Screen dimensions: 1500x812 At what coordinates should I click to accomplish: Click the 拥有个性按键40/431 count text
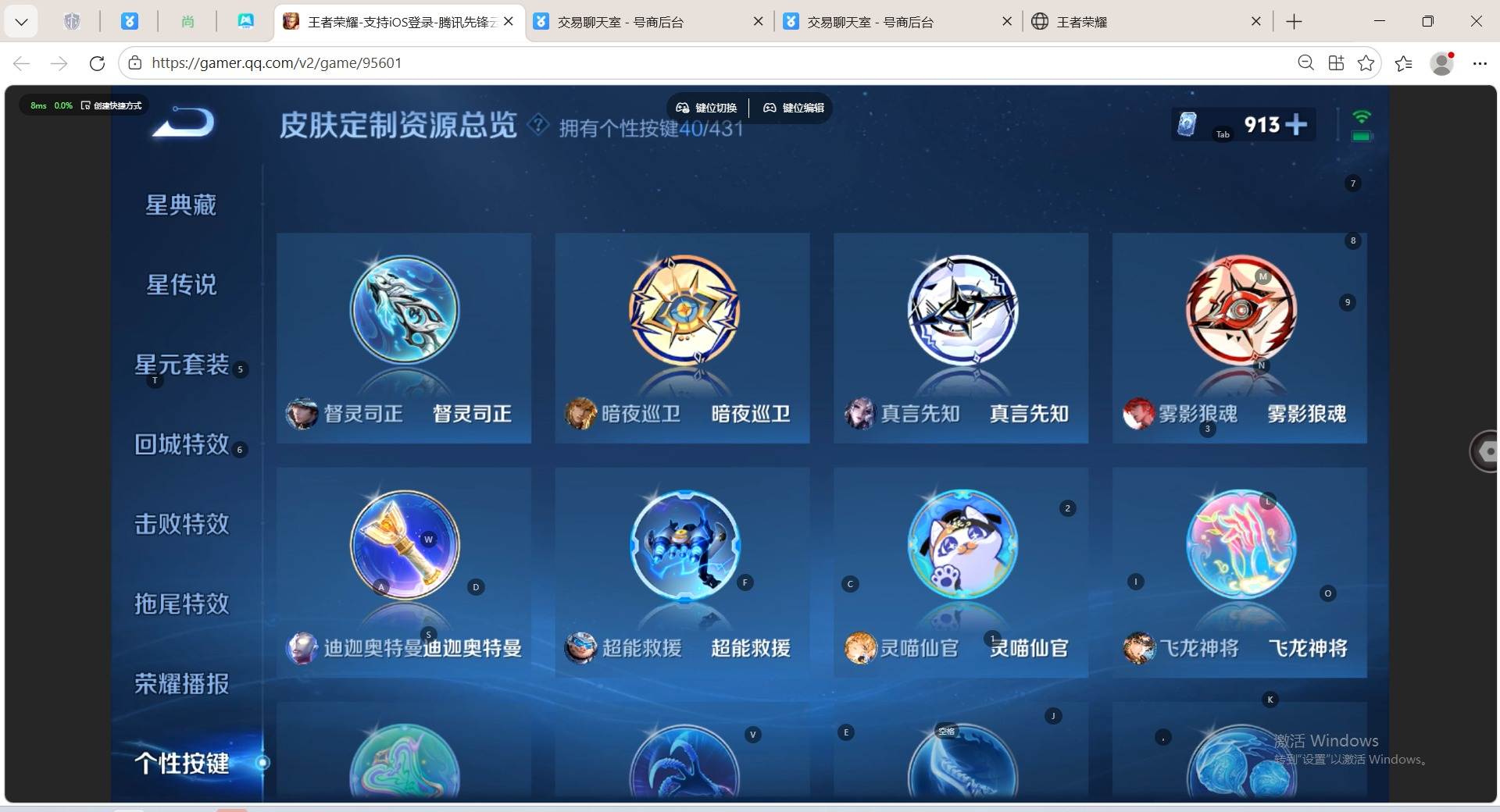point(651,128)
